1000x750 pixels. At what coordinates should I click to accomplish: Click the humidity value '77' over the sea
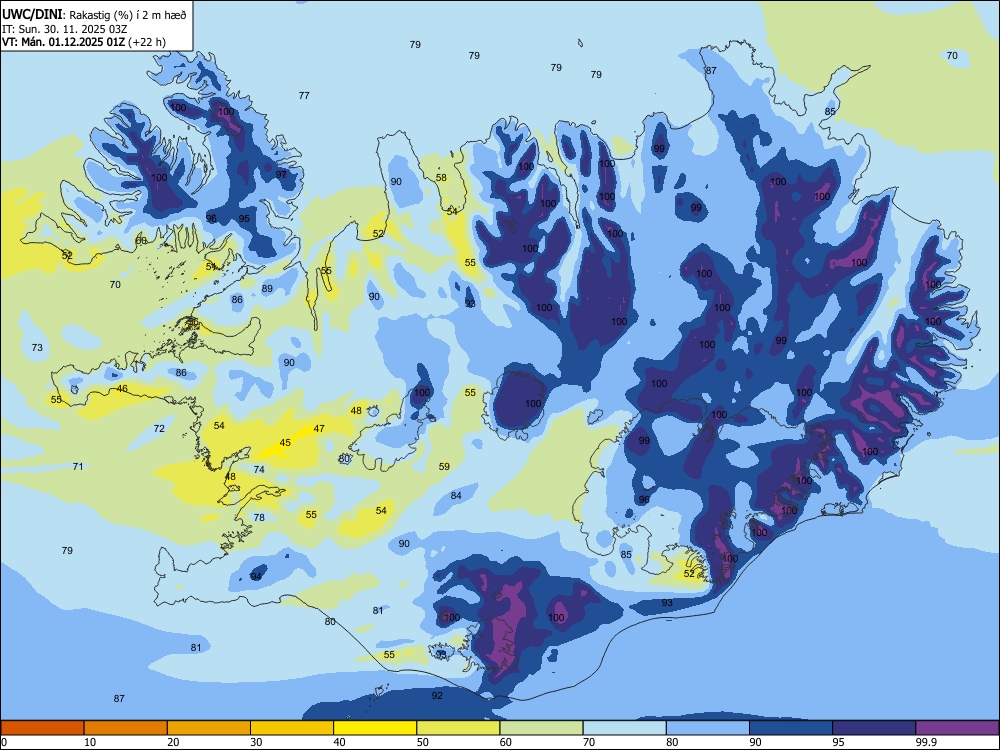click(304, 96)
